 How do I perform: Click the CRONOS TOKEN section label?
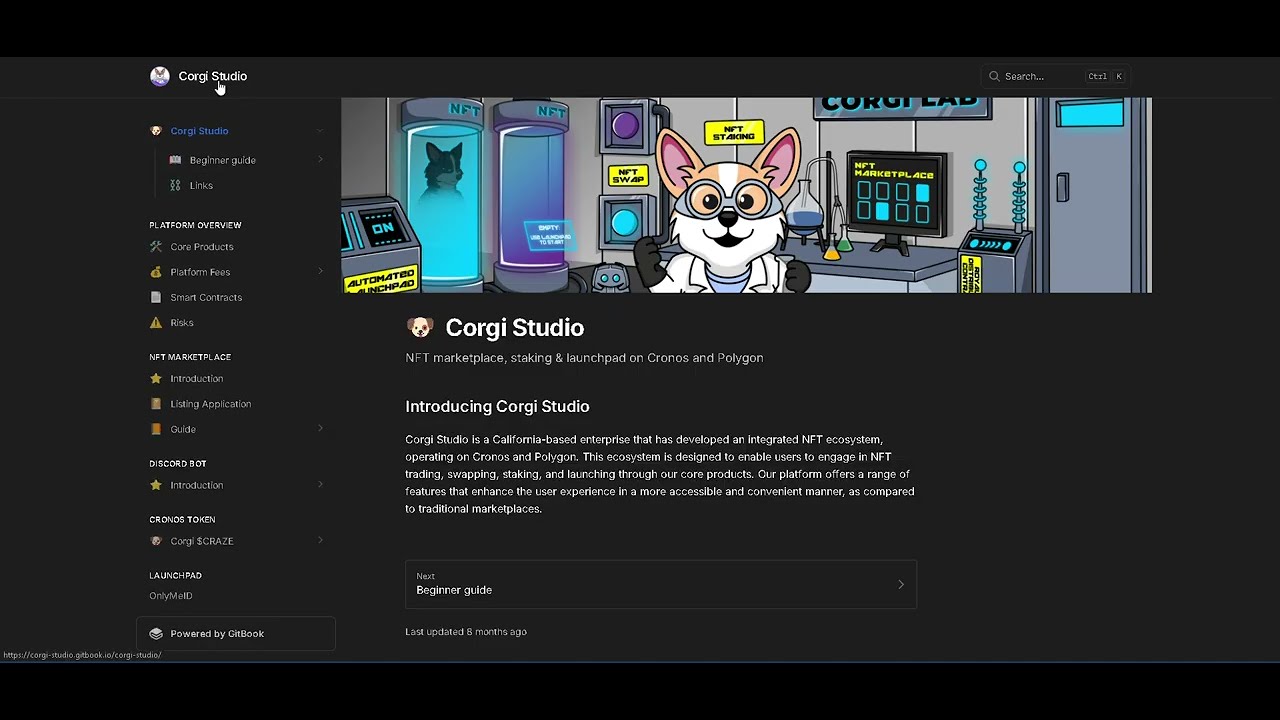tap(182, 520)
